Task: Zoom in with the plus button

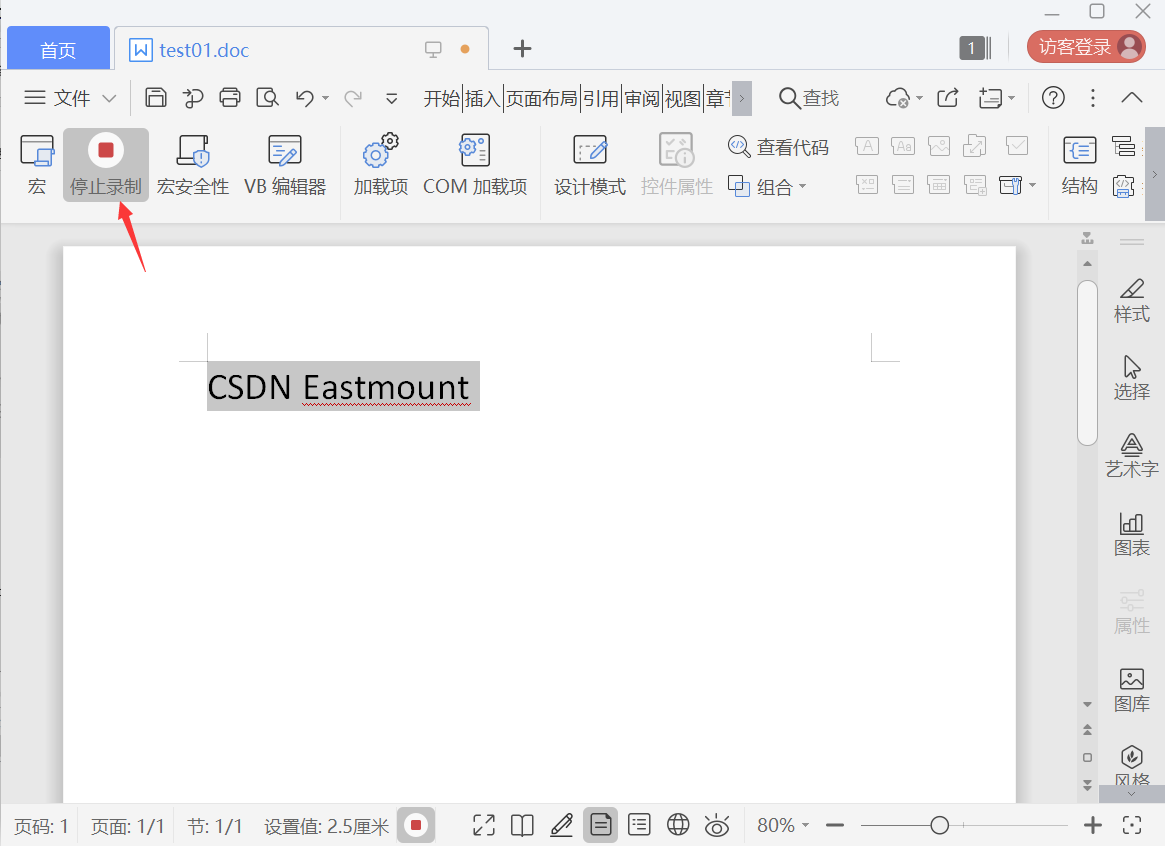Action: pyautogui.click(x=1092, y=825)
